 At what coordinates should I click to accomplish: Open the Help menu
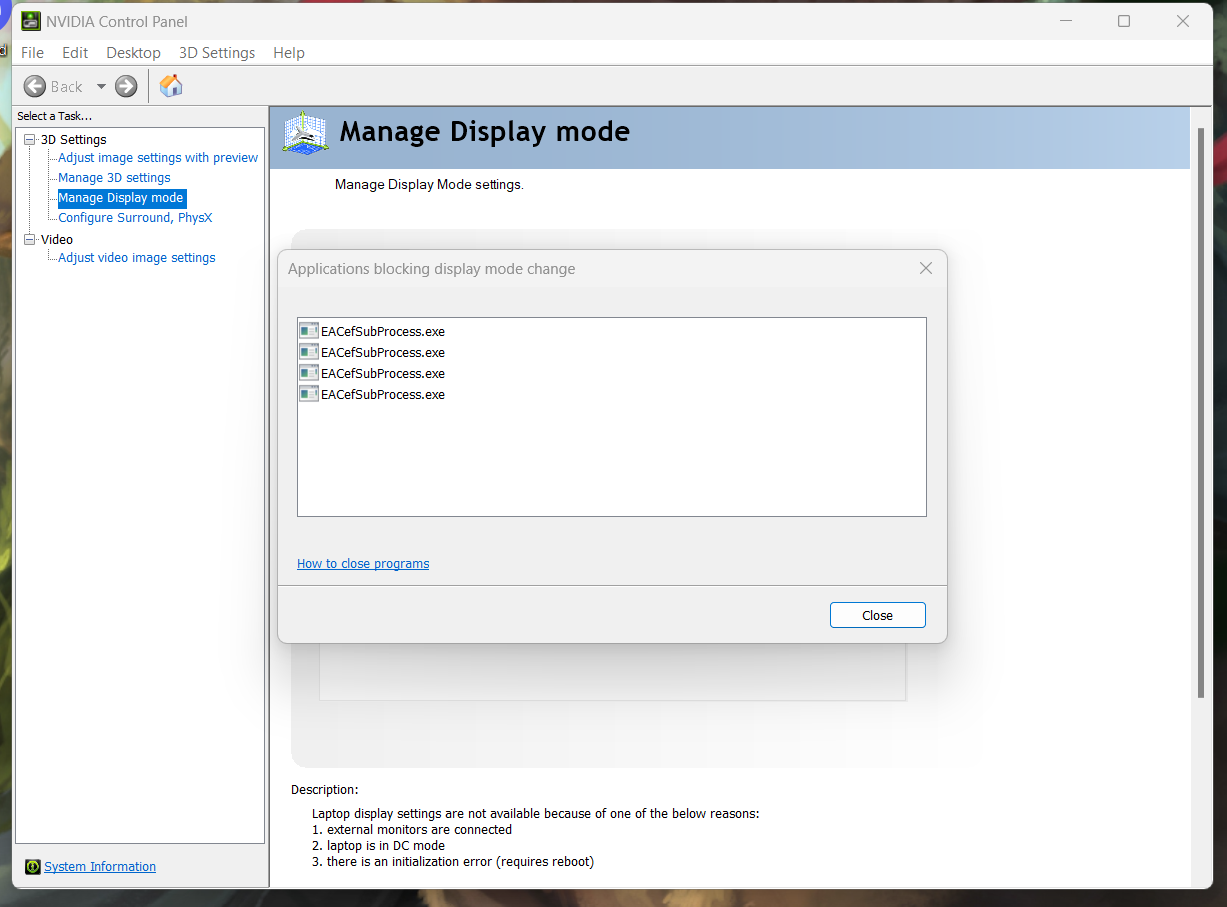[x=289, y=53]
